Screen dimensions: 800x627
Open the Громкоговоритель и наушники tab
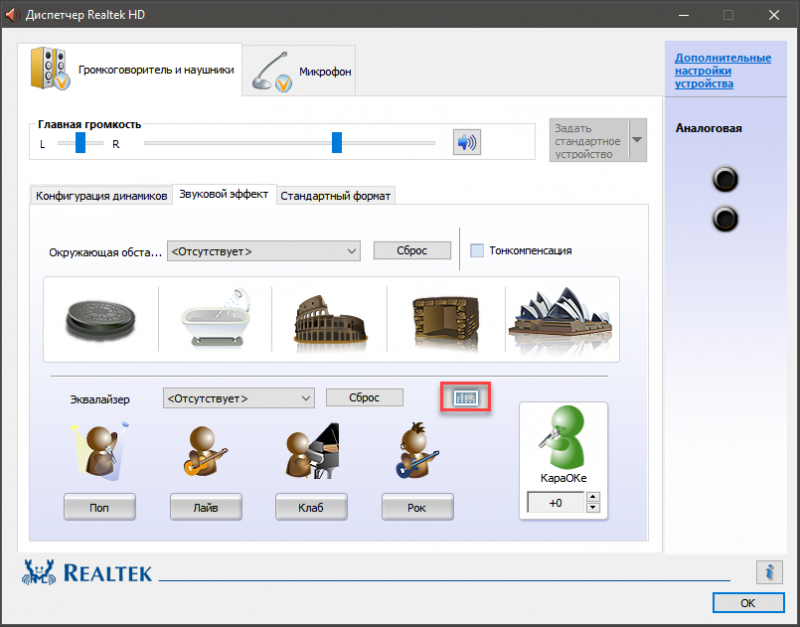coord(130,70)
